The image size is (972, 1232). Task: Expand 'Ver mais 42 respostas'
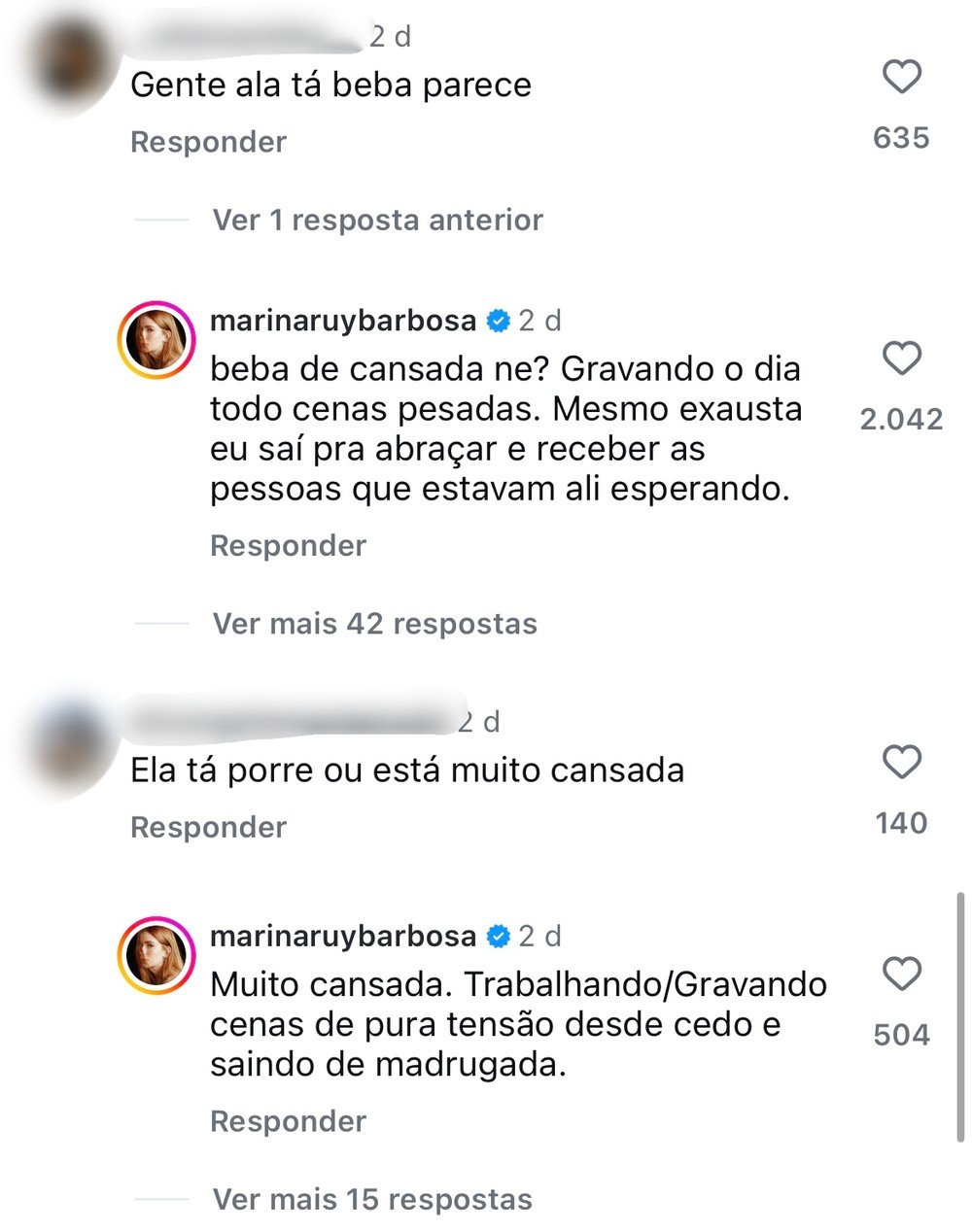point(374,623)
